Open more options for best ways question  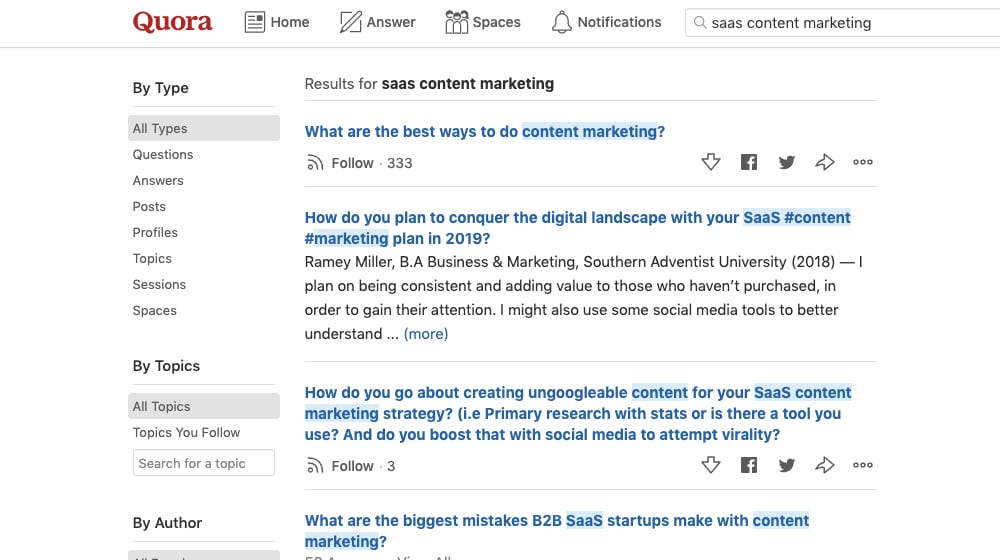click(x=862, y=162)
